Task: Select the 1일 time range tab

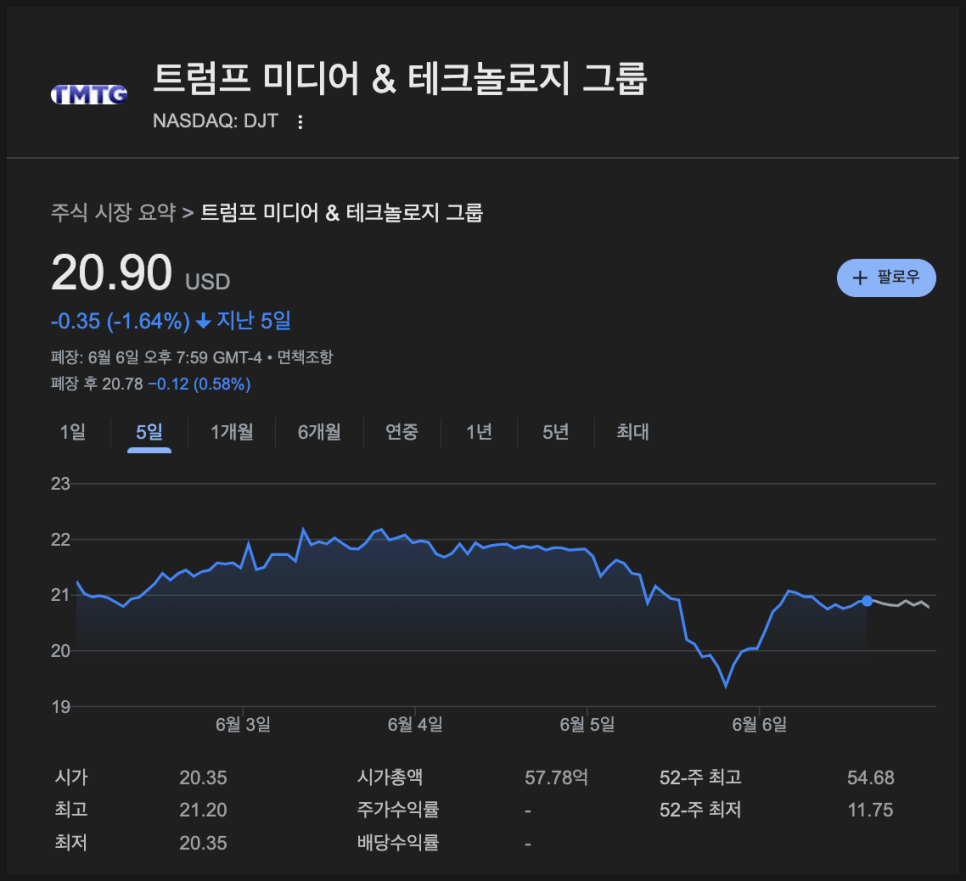Action: pyautogui.click(x=73, y=432)
